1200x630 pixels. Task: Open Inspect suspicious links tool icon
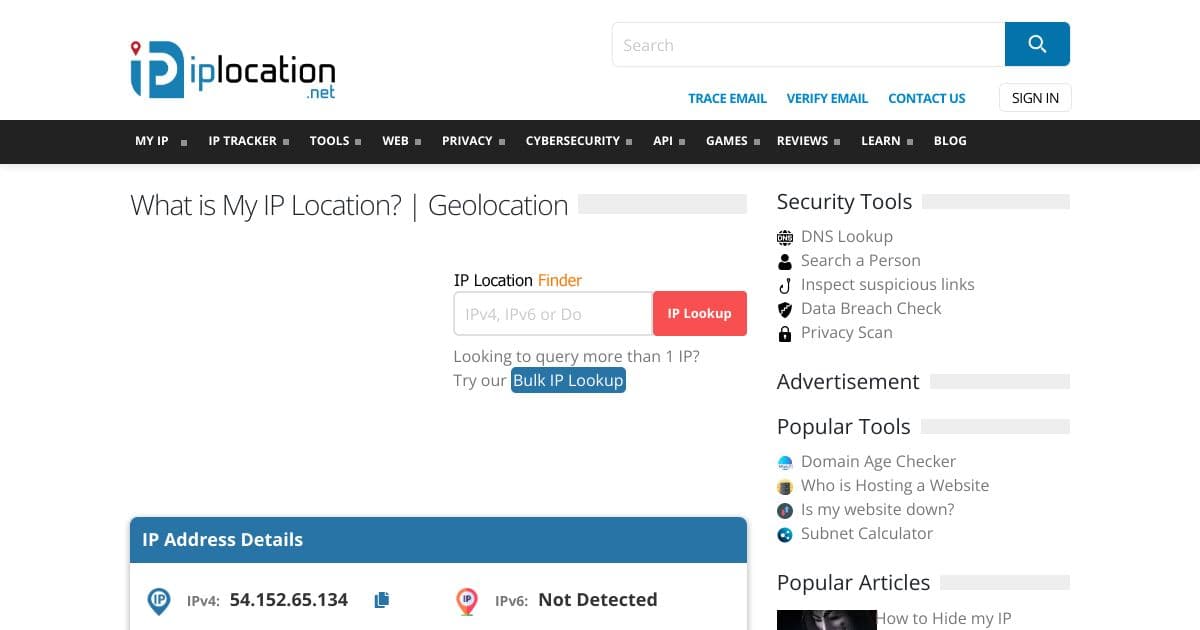pyautogui.click(x=785, y=284)
